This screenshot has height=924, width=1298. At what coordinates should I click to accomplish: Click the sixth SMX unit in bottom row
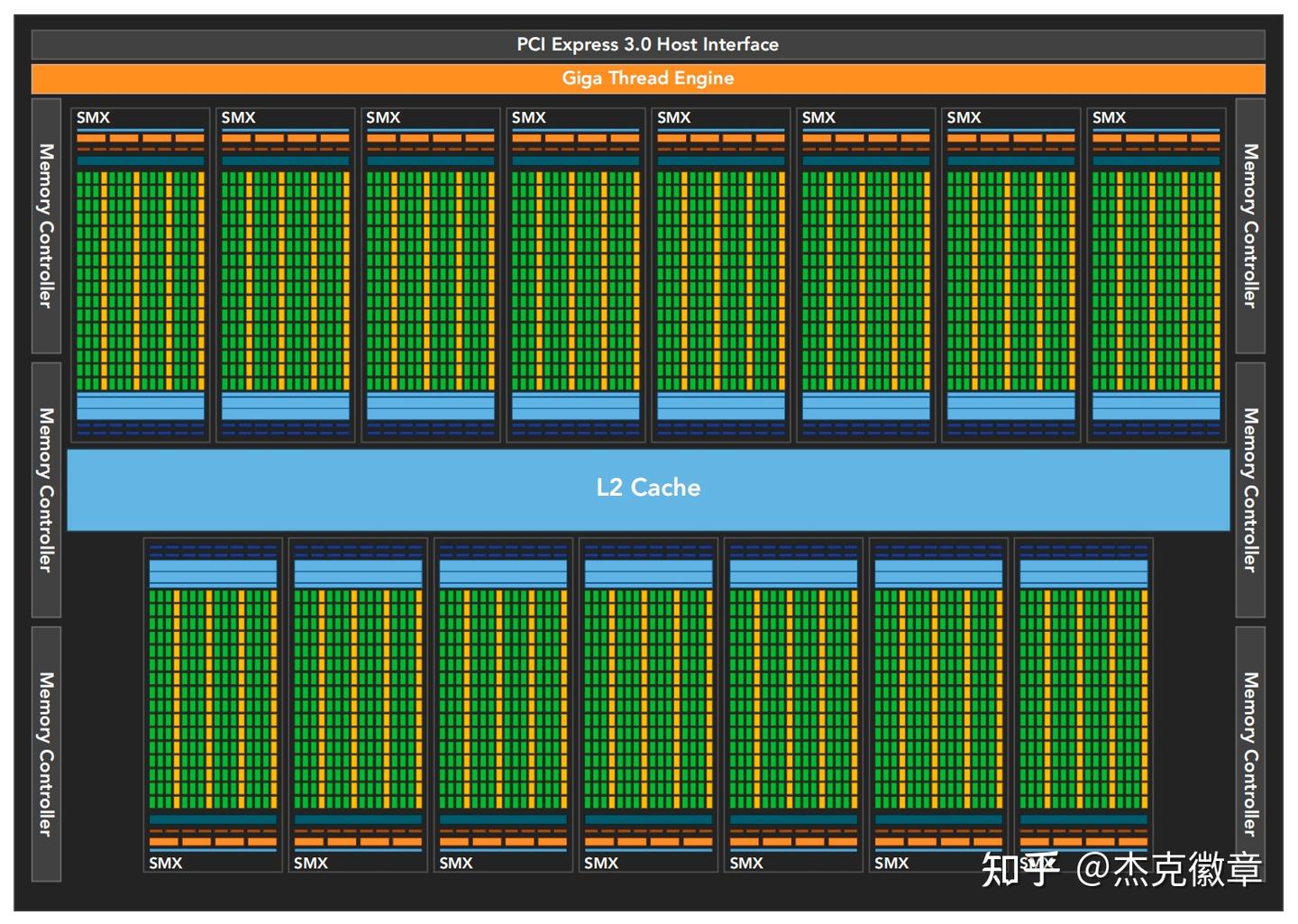pyautogui.click(x=939, y=705)
